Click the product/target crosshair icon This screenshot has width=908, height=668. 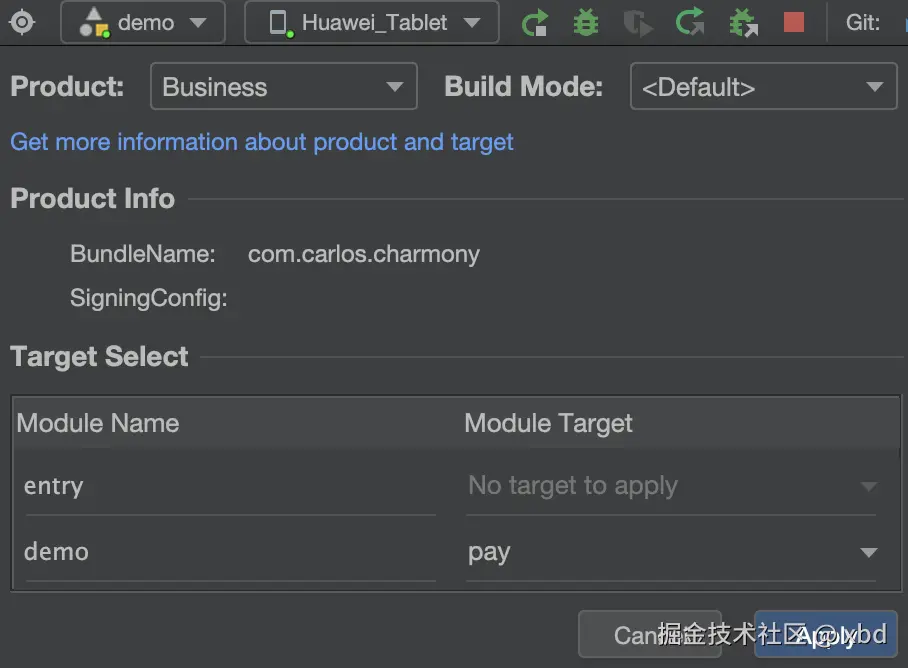pos(22,21)
